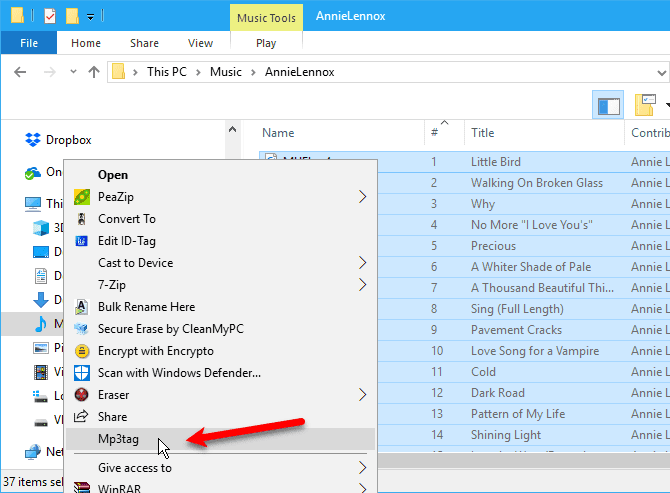
Task: Expand the Cast to Device submenu arrow
Action: [362, 263]
